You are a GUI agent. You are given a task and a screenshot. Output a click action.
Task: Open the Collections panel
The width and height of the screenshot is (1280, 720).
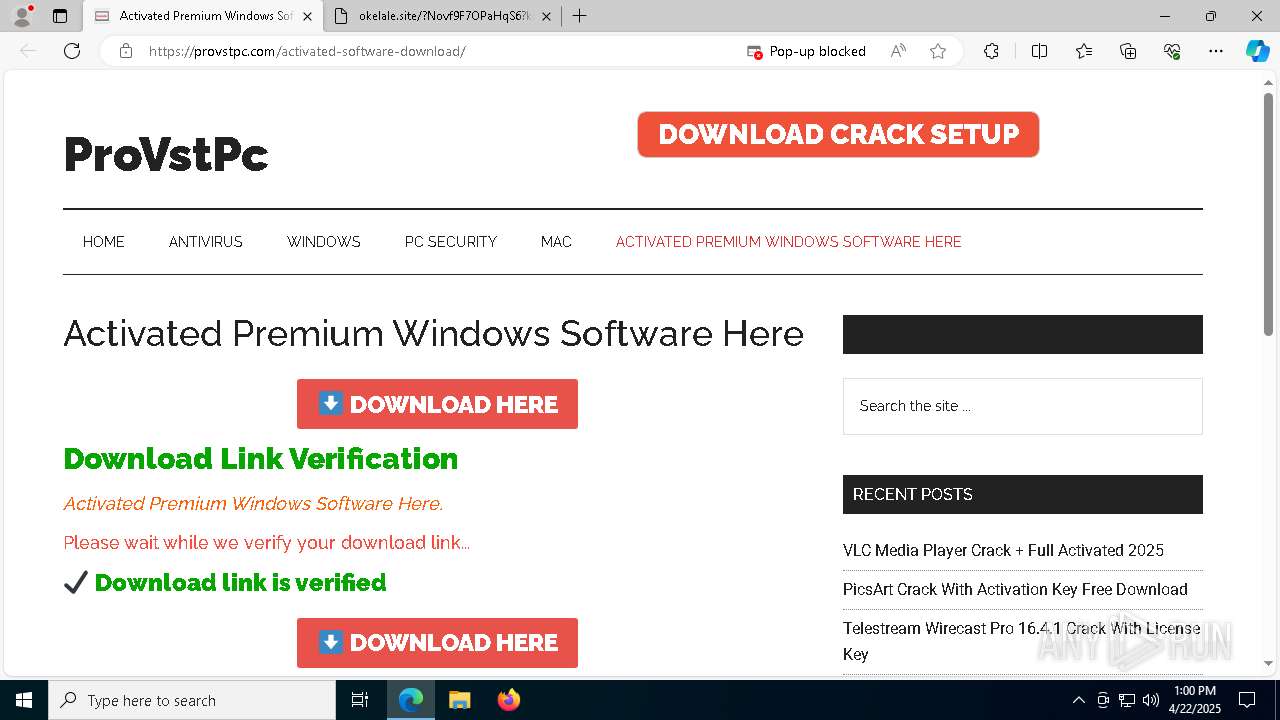click(x=1128, y=51)
